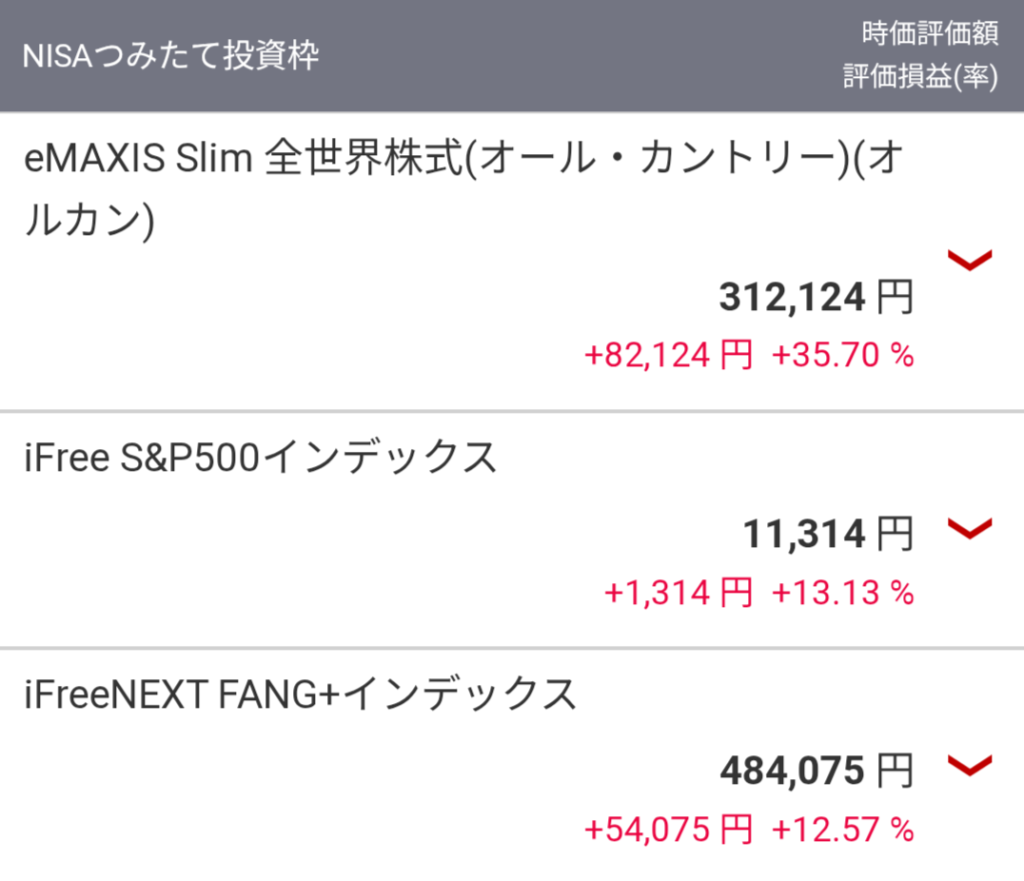The width and height of the screenshot is (1024, 881).
Task: Select the 312,124 円 valuation amount
Action: 816,297
